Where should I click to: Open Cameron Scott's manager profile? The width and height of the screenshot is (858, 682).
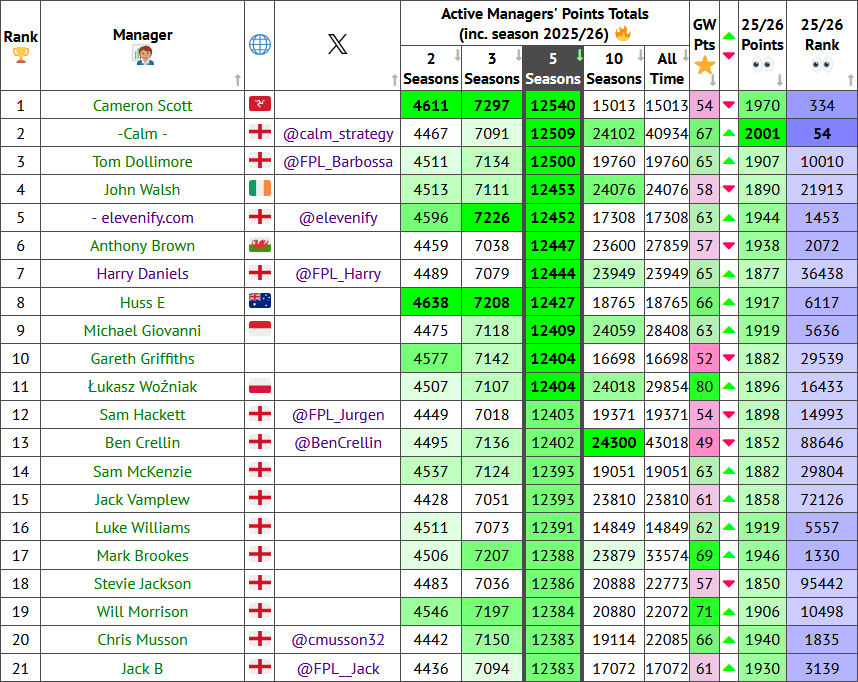tap(142, 106)
